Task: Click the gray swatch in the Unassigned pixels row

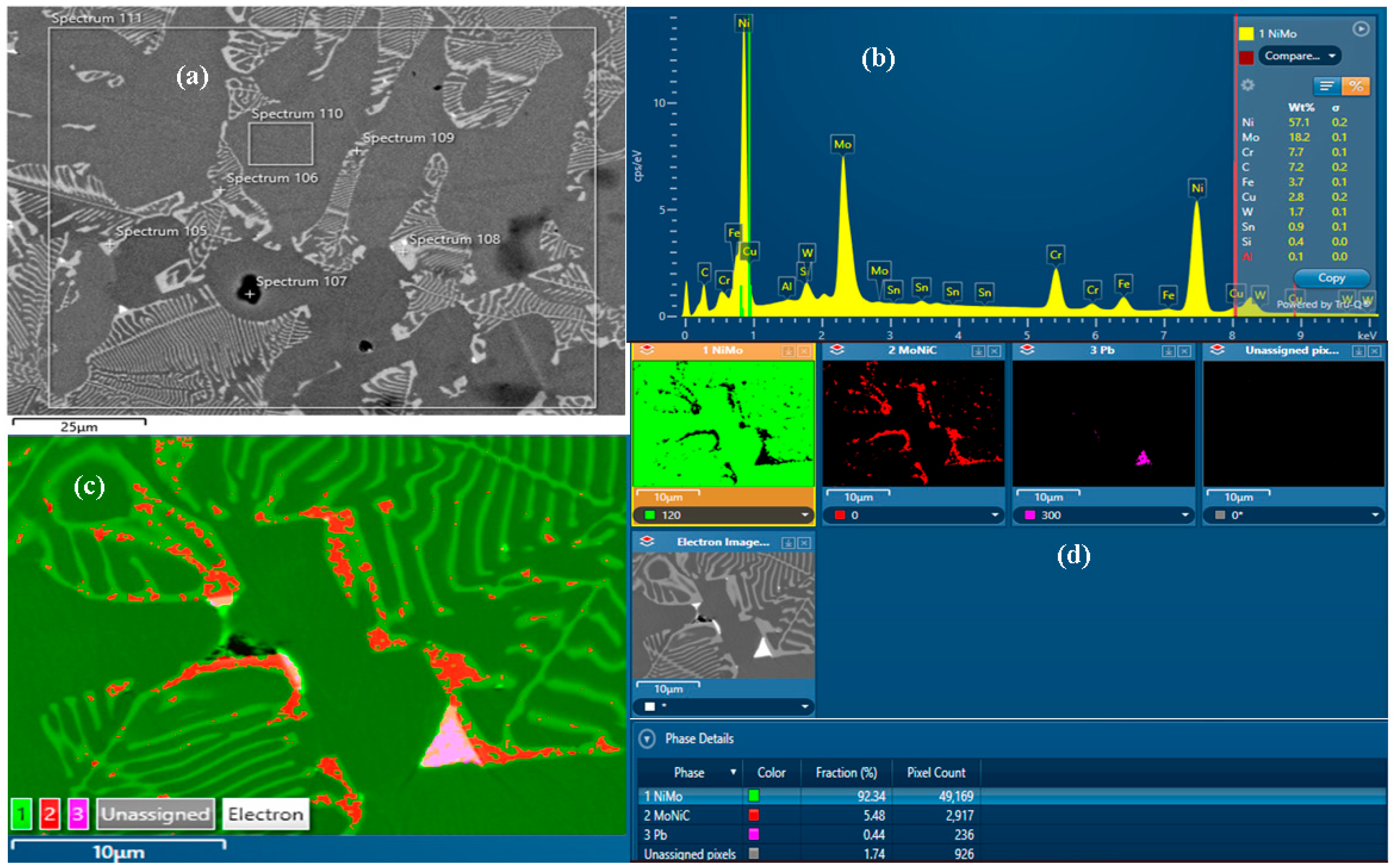Action: 754,854
